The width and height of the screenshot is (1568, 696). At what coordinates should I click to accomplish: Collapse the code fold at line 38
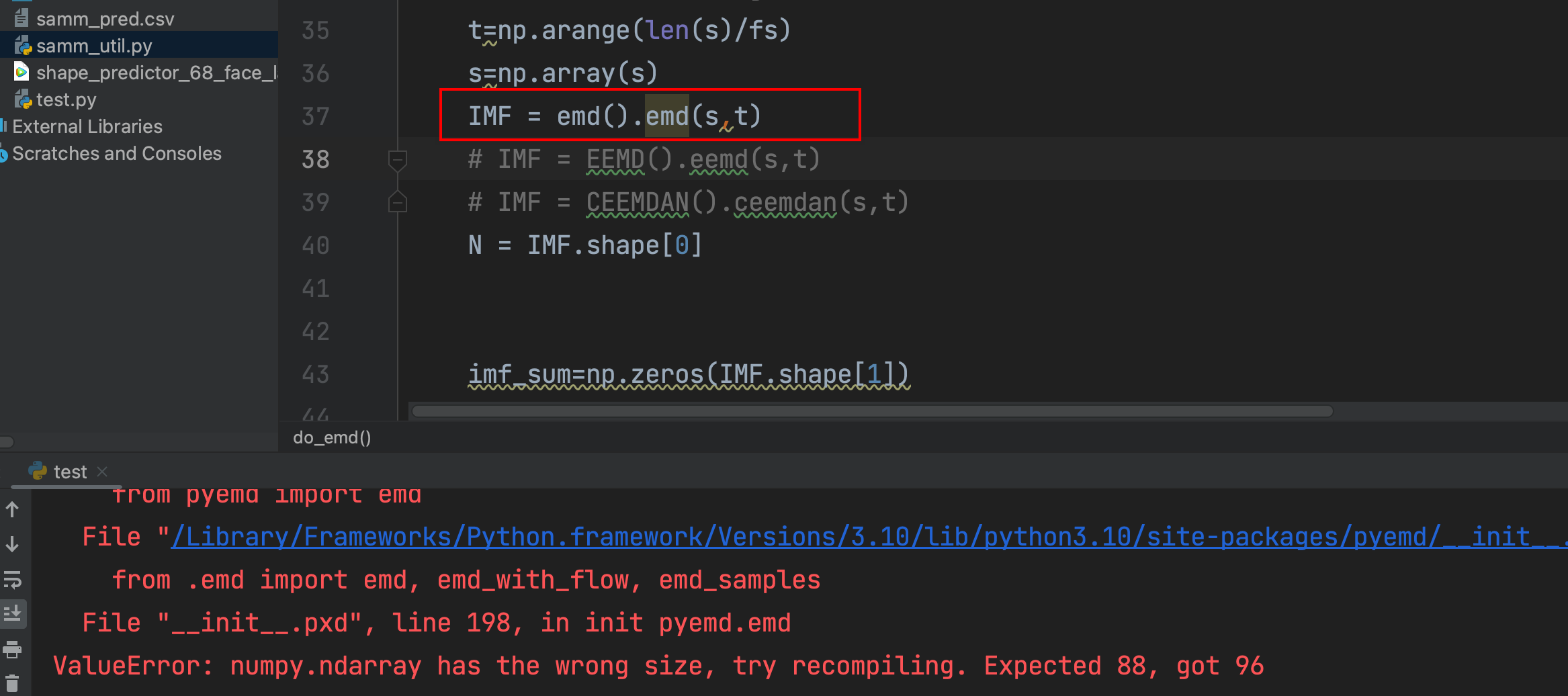click(397, 159)
